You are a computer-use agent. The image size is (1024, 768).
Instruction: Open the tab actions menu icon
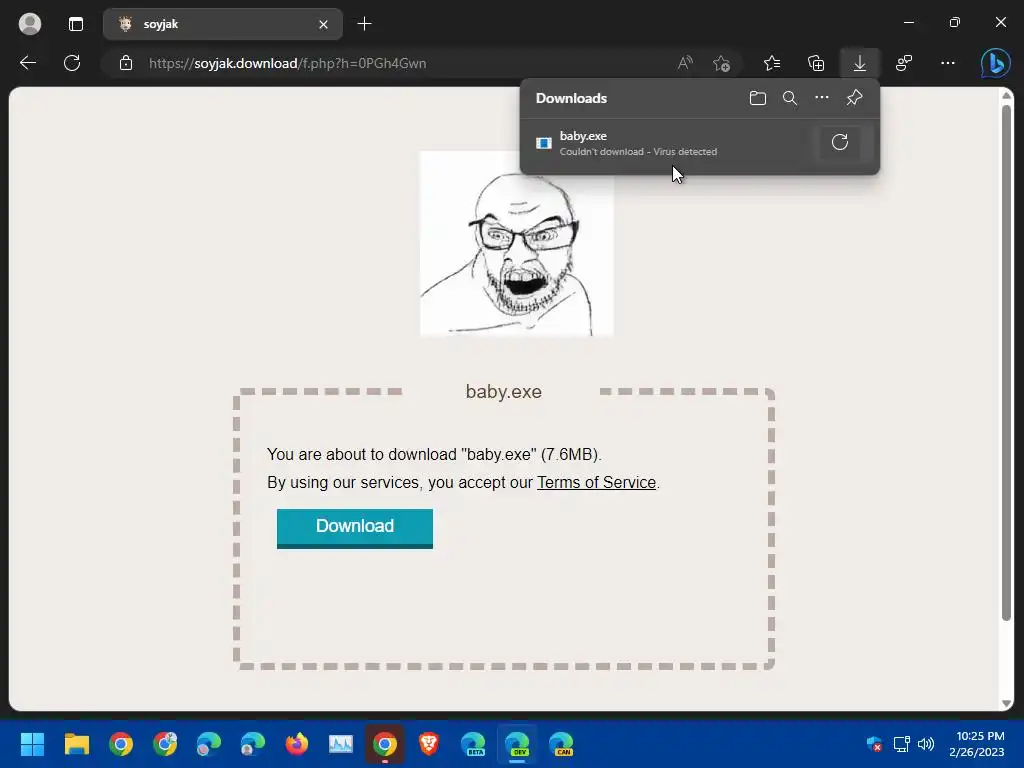76,24
